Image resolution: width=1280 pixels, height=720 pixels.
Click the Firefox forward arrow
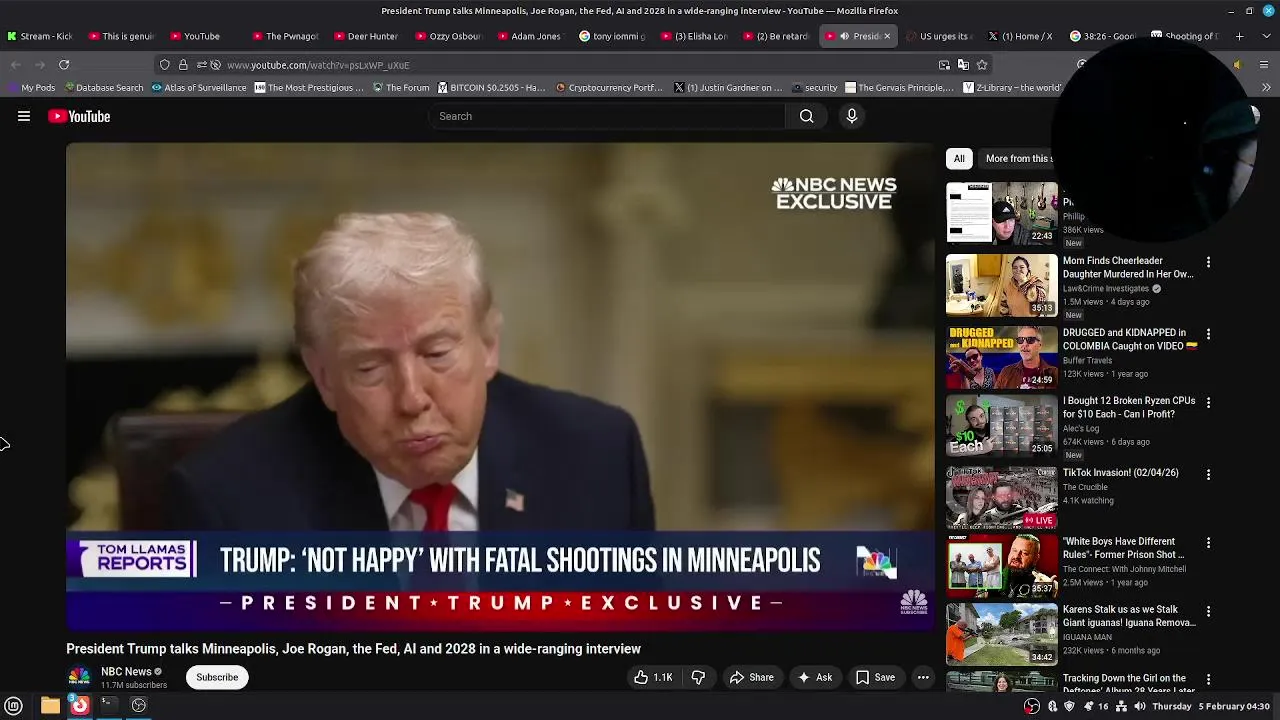40,65
